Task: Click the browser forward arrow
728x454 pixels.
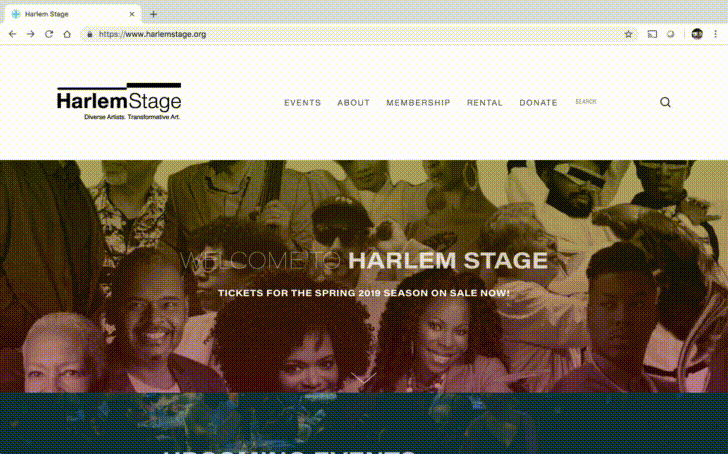Action: [31, 34]
